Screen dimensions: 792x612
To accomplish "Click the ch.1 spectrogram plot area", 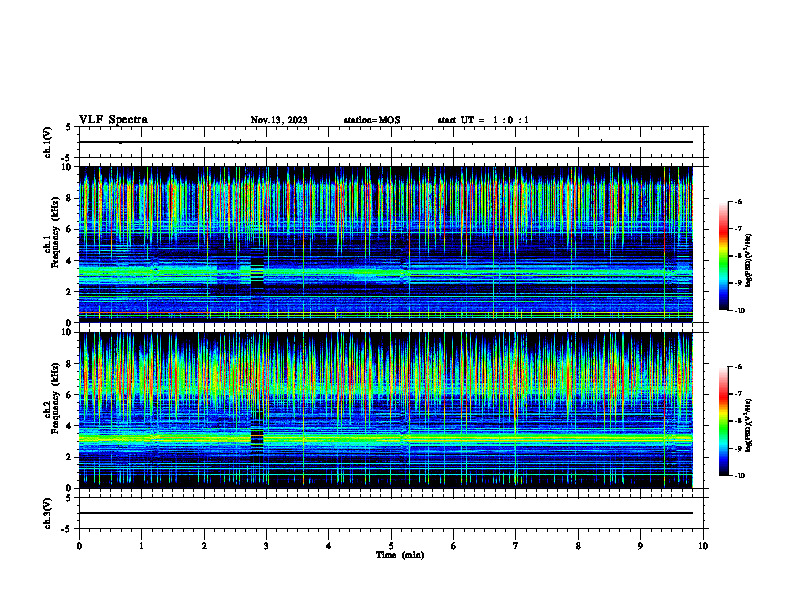I will [x=385, y=244].
